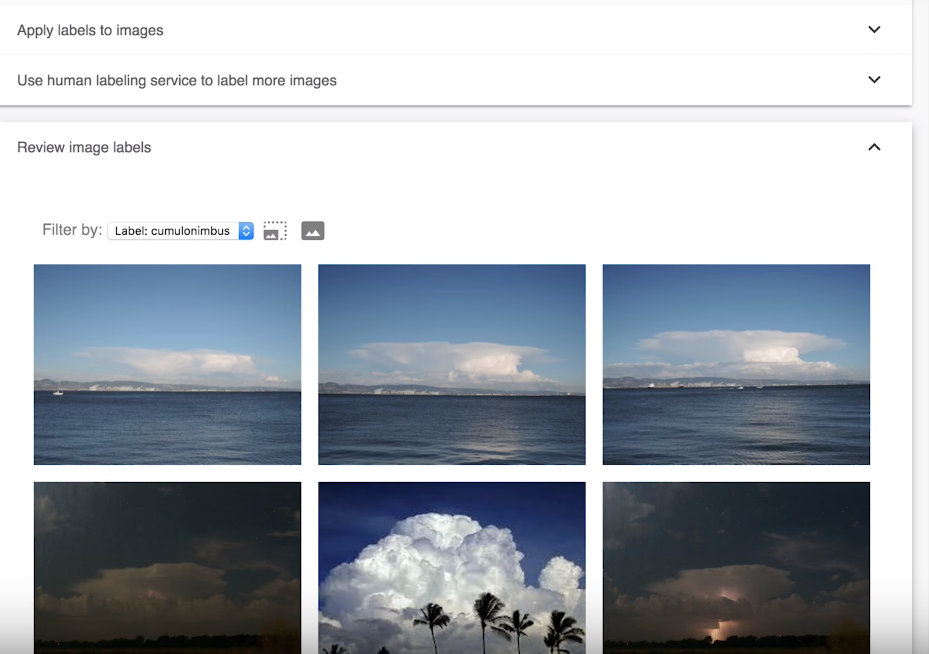Click the small dashed-outline image view icon
Screen dimensions: 929x654
[x=275, y=231]
